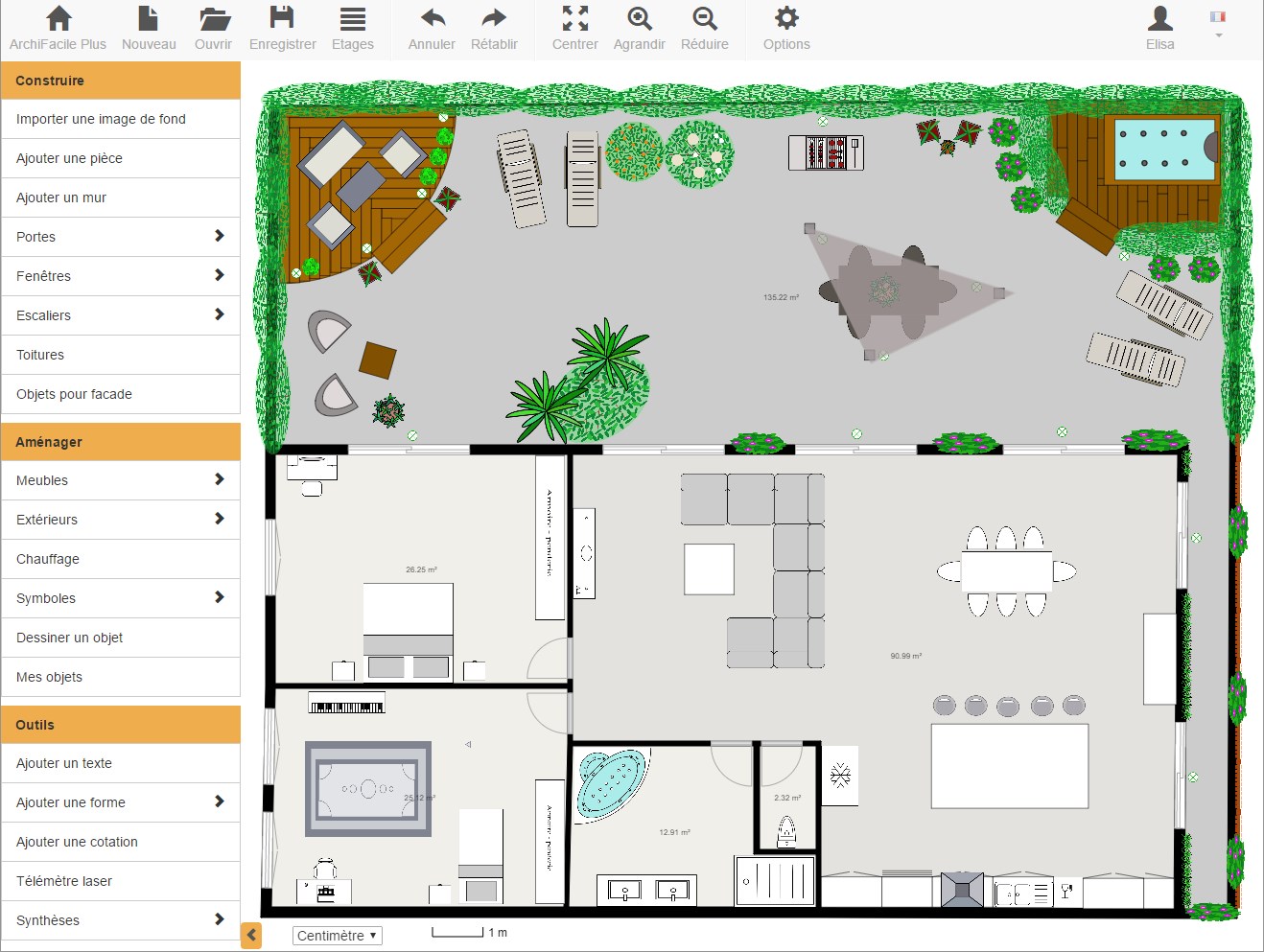Viewport: 1264px width, 952px height.
Task: Create a new plan via the Nouveau icon
Action: 148,27
